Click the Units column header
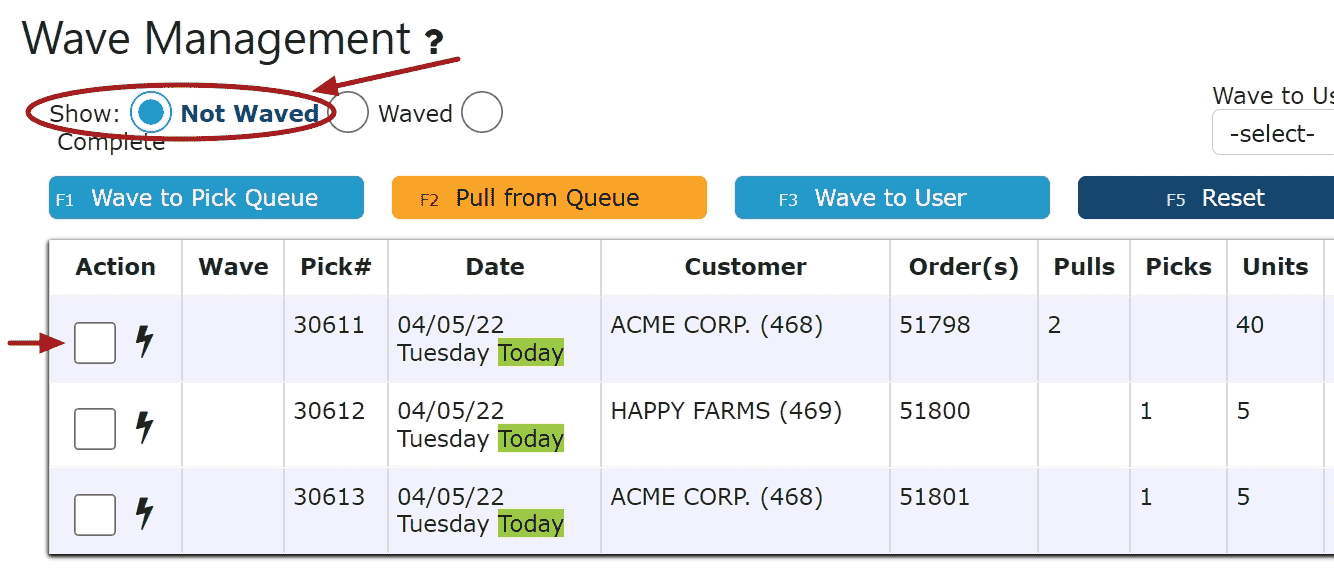 pos(1275,267)
